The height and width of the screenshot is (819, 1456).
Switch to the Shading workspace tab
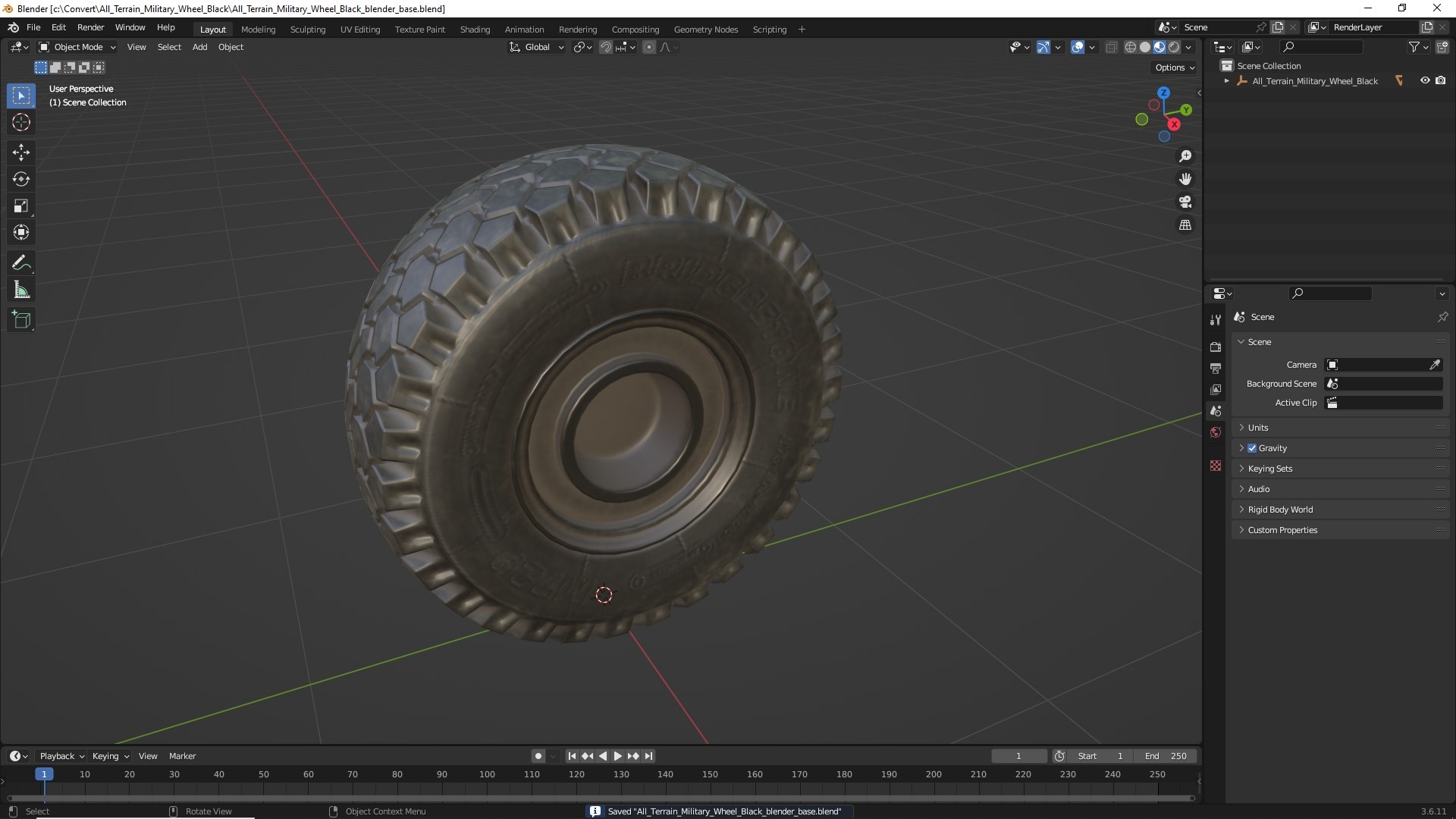(x=475, y=30)
